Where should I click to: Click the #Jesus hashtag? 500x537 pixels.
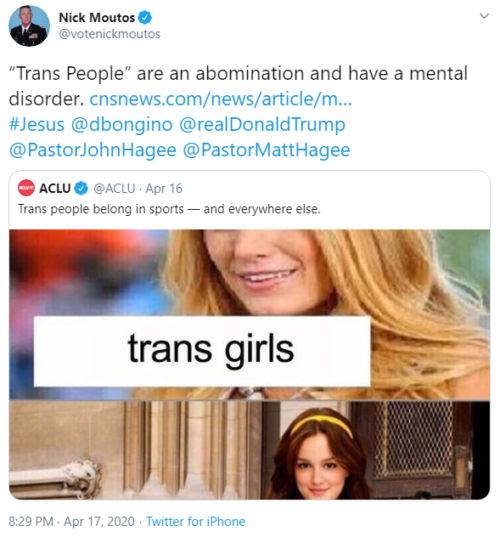coord(37,124)
